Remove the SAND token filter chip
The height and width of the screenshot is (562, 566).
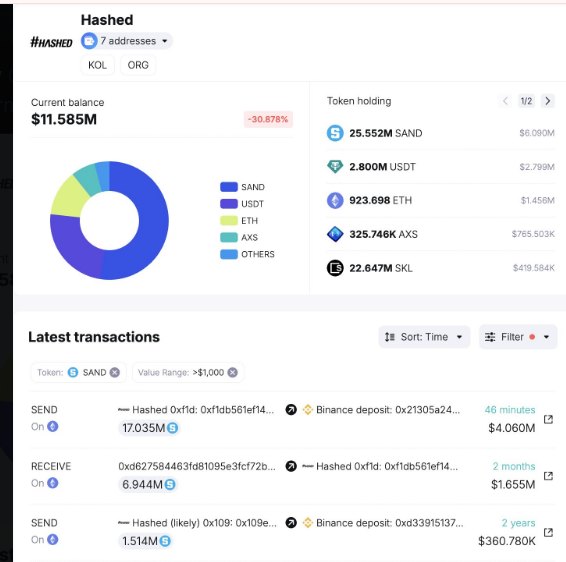click(115, 372)
